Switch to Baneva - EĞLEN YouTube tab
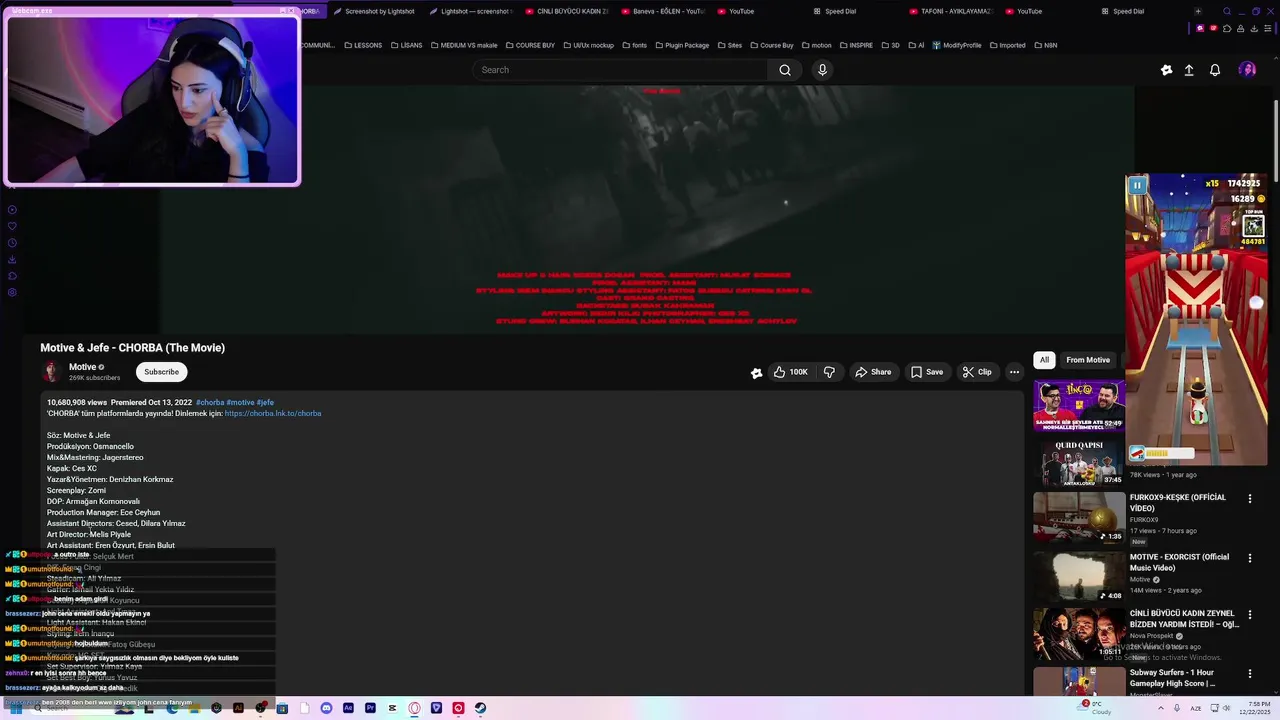The width and height of the screenshot is (1280, 720). click(x=662, y=11)
